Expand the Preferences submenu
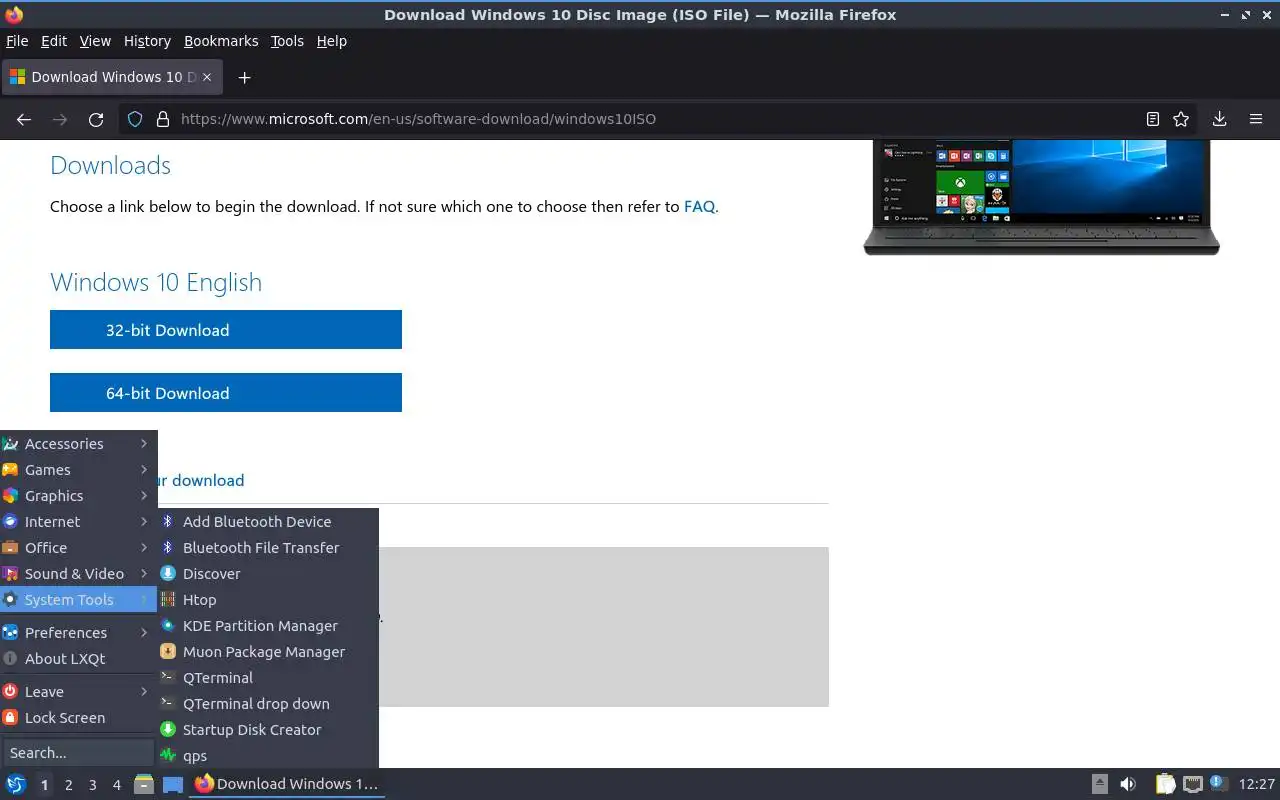This screenshot has width=1280, height=800. (x=78, y=632)
